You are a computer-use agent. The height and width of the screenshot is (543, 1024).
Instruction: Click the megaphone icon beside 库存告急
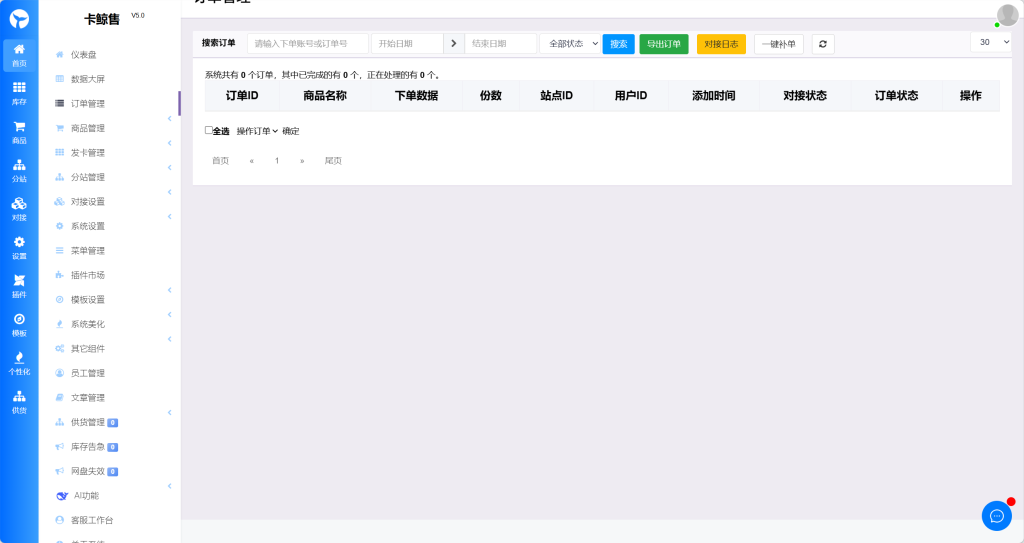[x=59, y=447]
